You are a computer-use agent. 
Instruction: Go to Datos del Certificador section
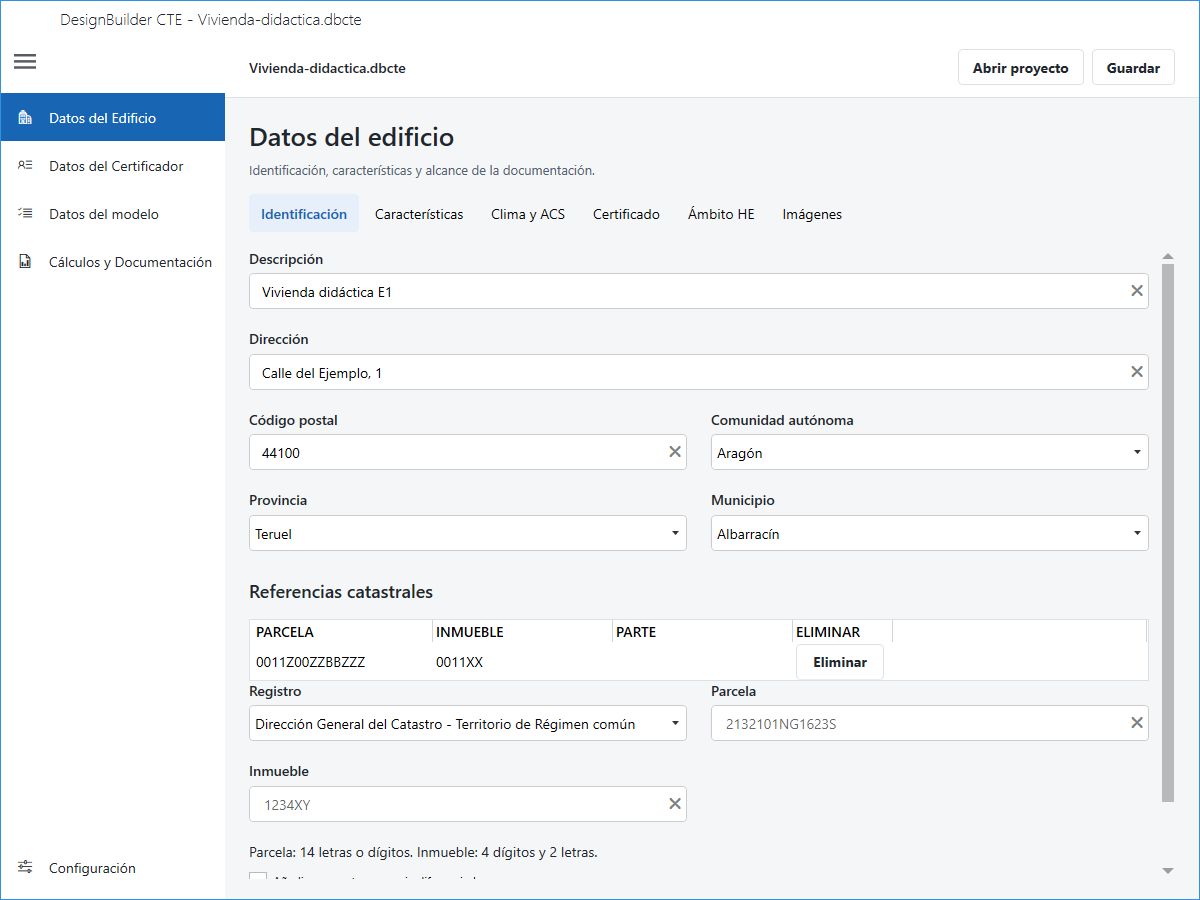(x=112, y=166)
